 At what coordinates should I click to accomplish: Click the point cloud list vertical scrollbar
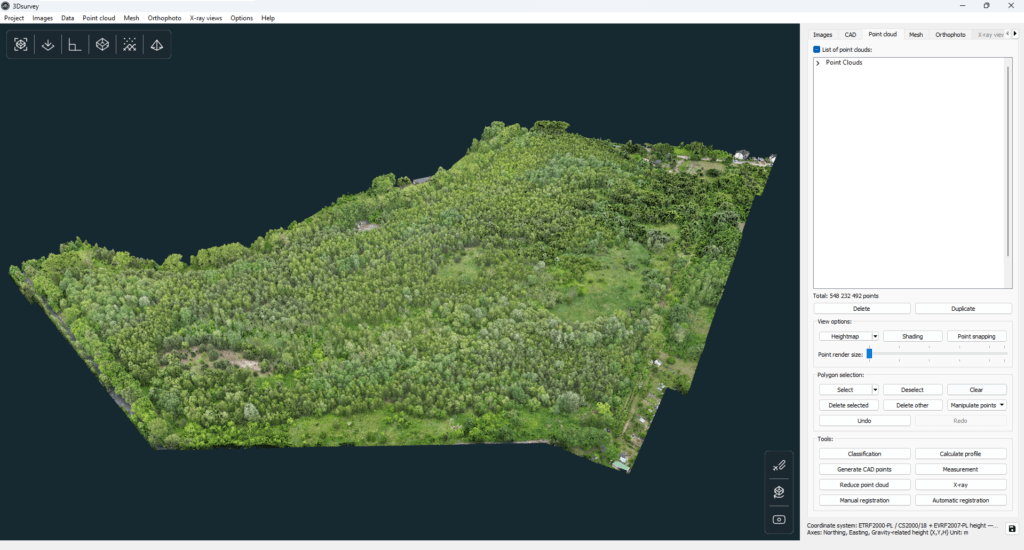[1008, 160]
